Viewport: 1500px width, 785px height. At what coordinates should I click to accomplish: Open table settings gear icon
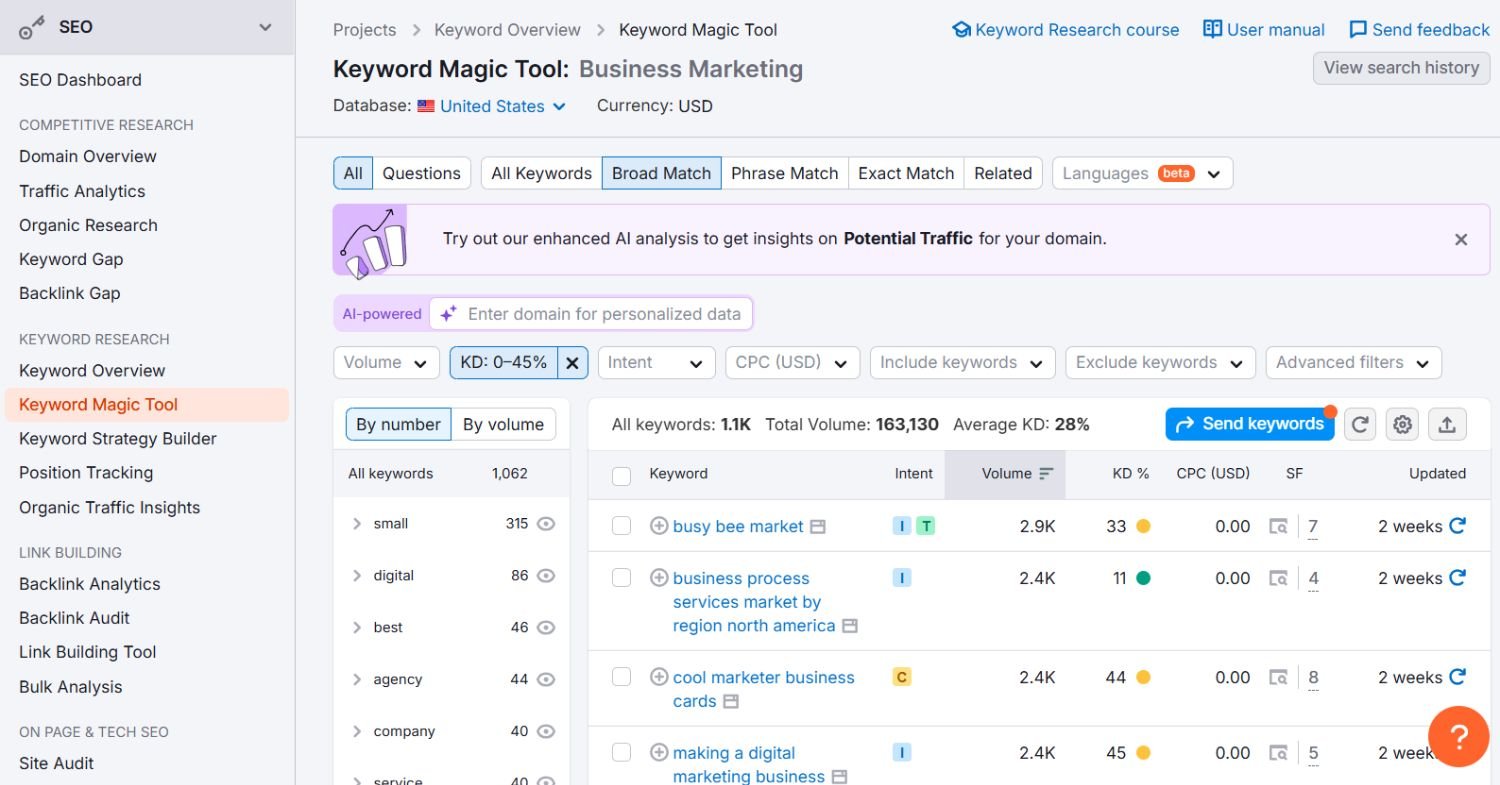(1403, 424)
